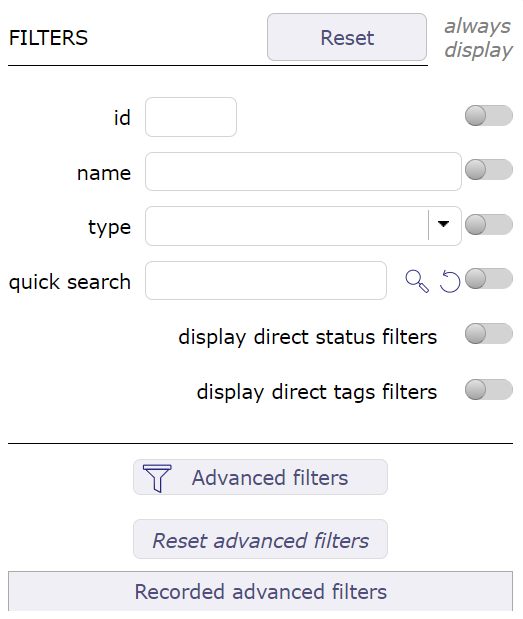523x619 pixels.
Task: Click the "always display" column label
Action: (478, 38)
